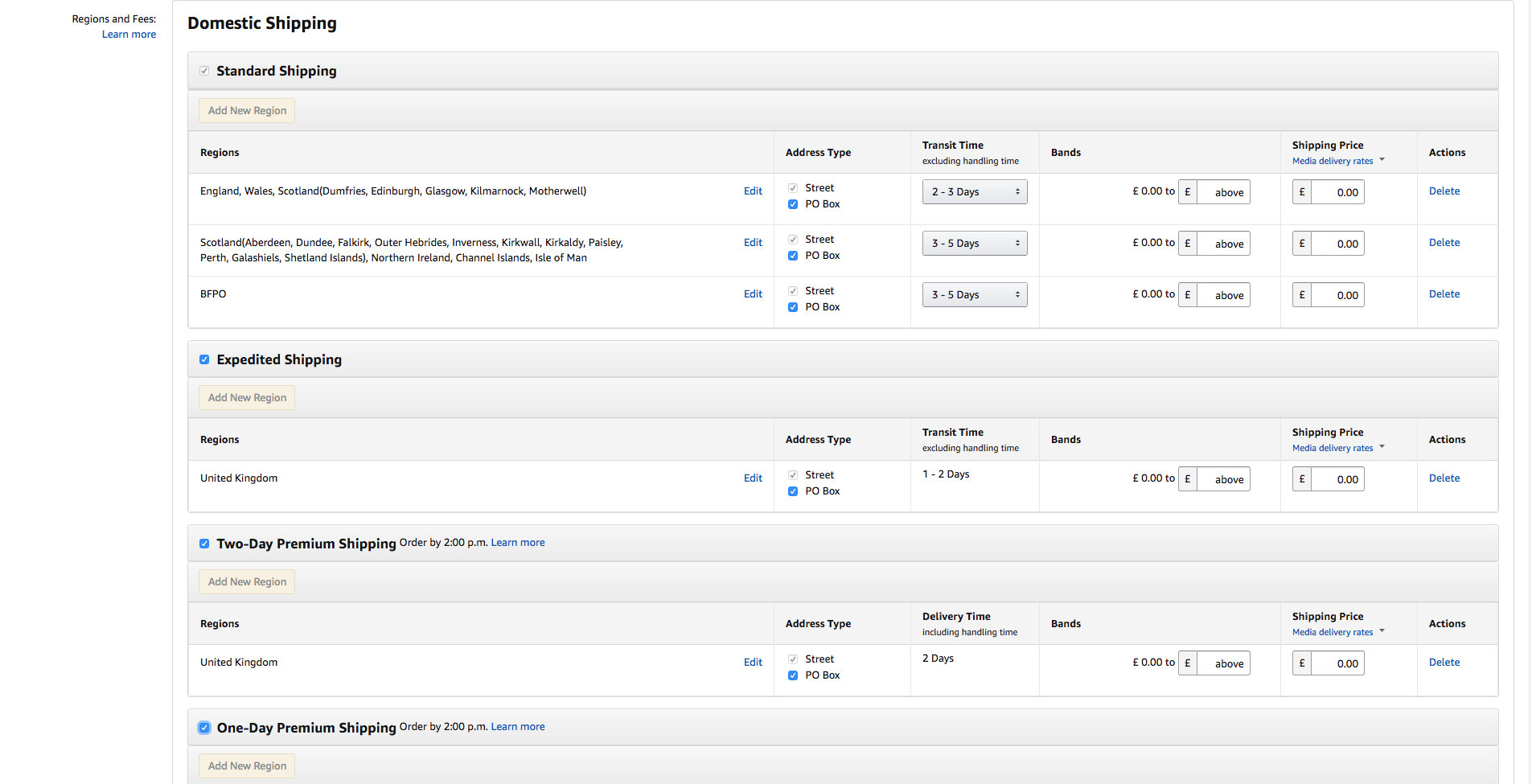Click band upper limit field for Two-Day Premium
The height and width of the screenshot is (784, 1532).
pyautogui.click(x=1223, y=663)
